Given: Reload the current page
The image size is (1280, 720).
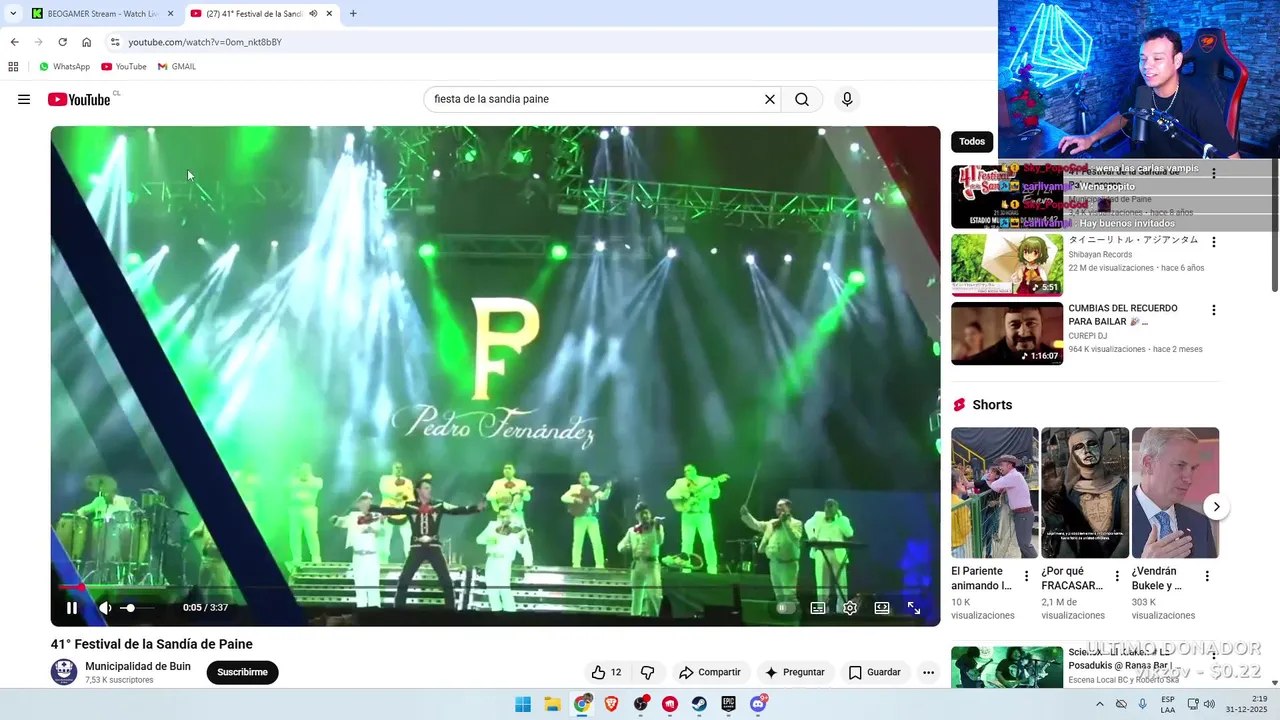Looking at the screenshot, I should point(62,42).
